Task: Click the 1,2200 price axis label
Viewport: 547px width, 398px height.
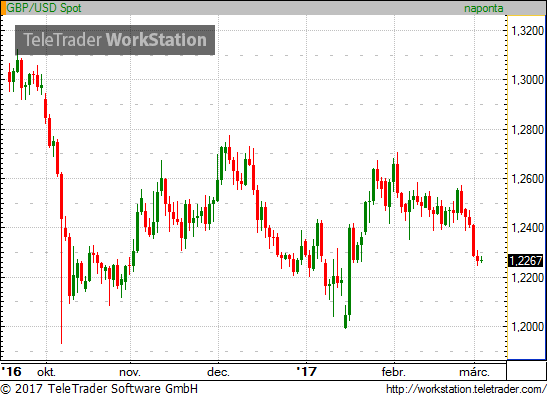Action: click(527, 278)
